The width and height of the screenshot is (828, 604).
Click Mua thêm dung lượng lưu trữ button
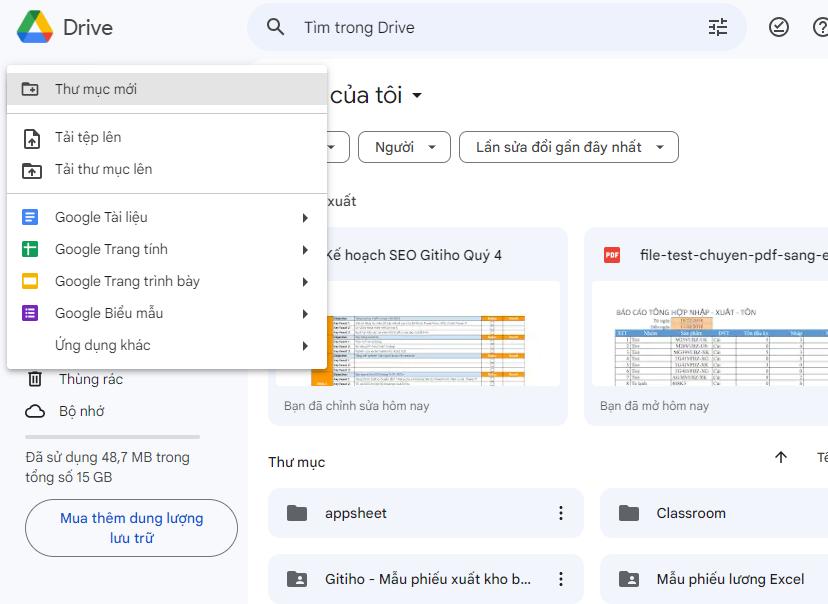click(x=130, y=527)
